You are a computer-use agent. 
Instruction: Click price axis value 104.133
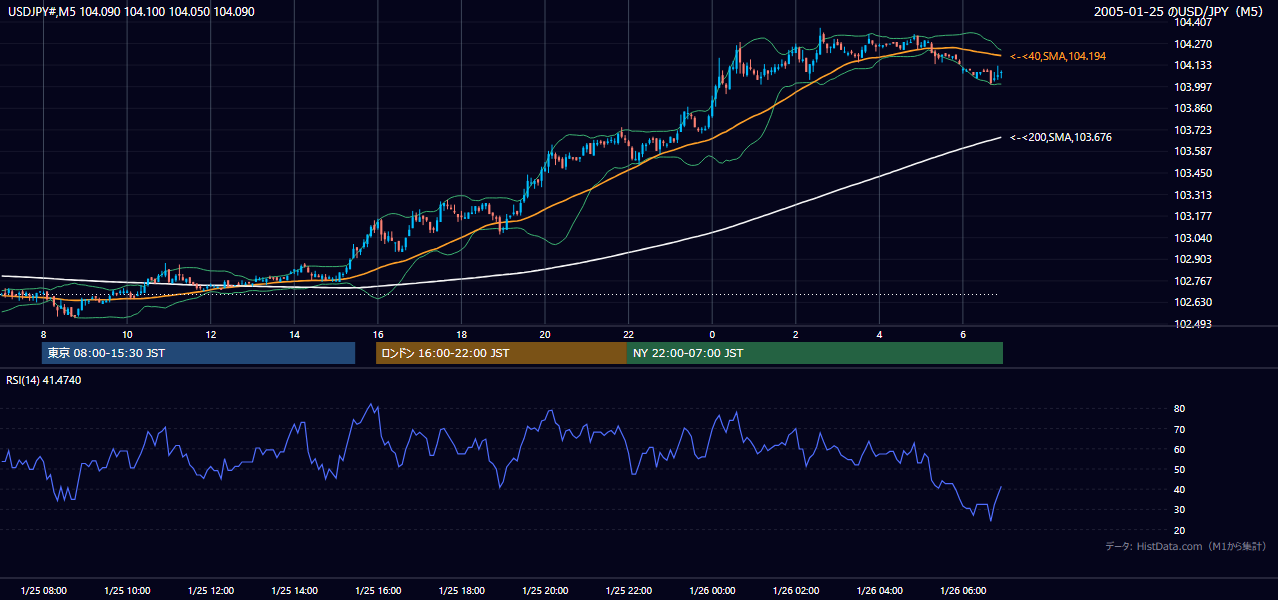1192,65
